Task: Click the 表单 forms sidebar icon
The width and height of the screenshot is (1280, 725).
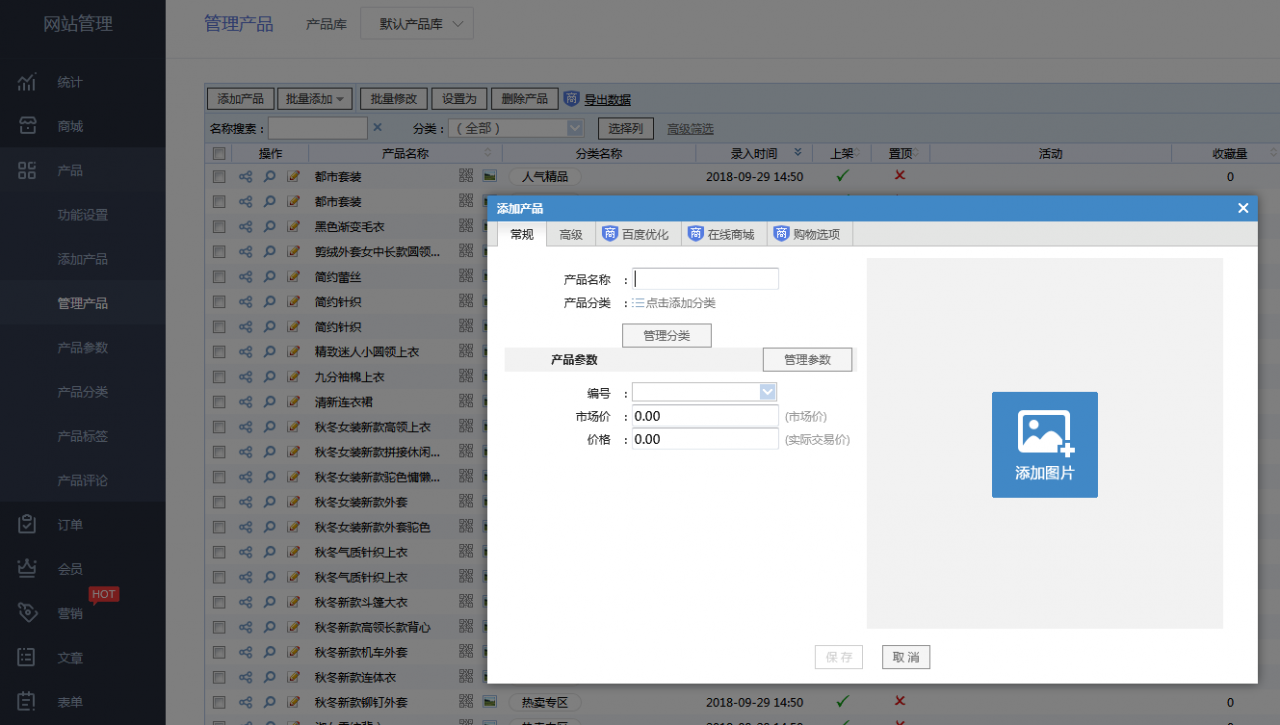Action: [x=27, y=701]
